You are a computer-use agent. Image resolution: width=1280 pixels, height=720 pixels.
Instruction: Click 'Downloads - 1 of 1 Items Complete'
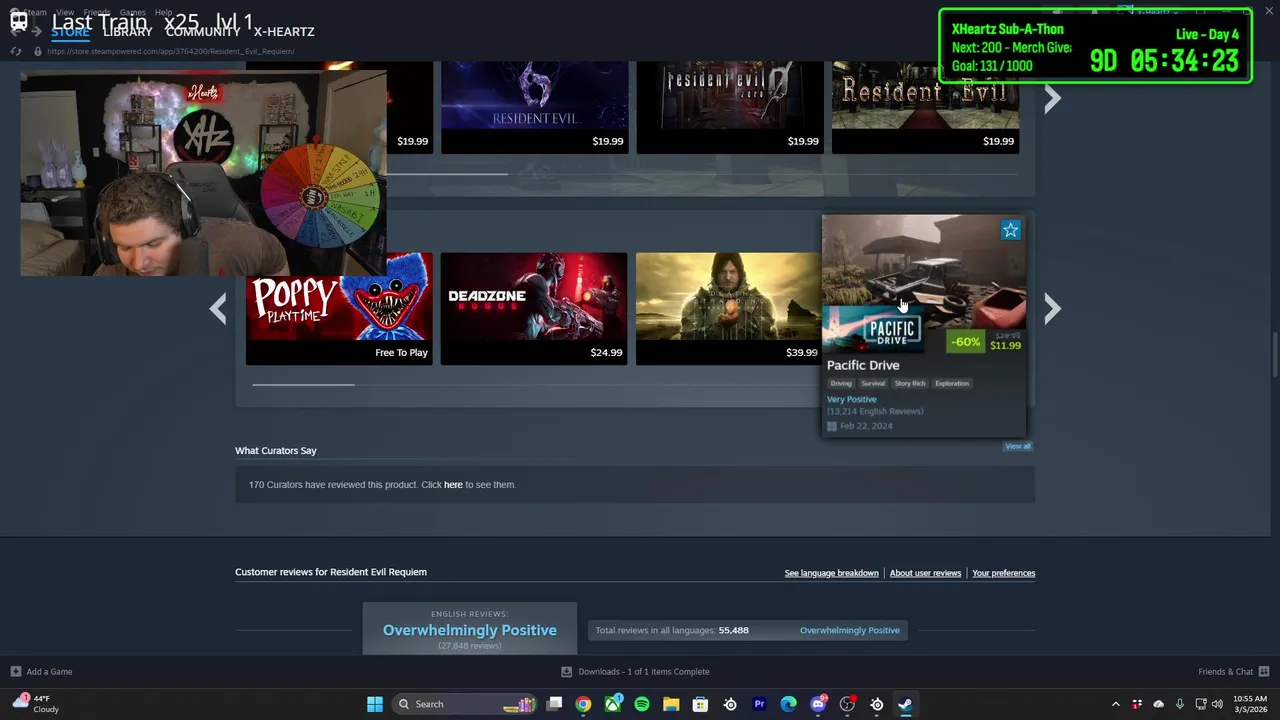(643, 672)
